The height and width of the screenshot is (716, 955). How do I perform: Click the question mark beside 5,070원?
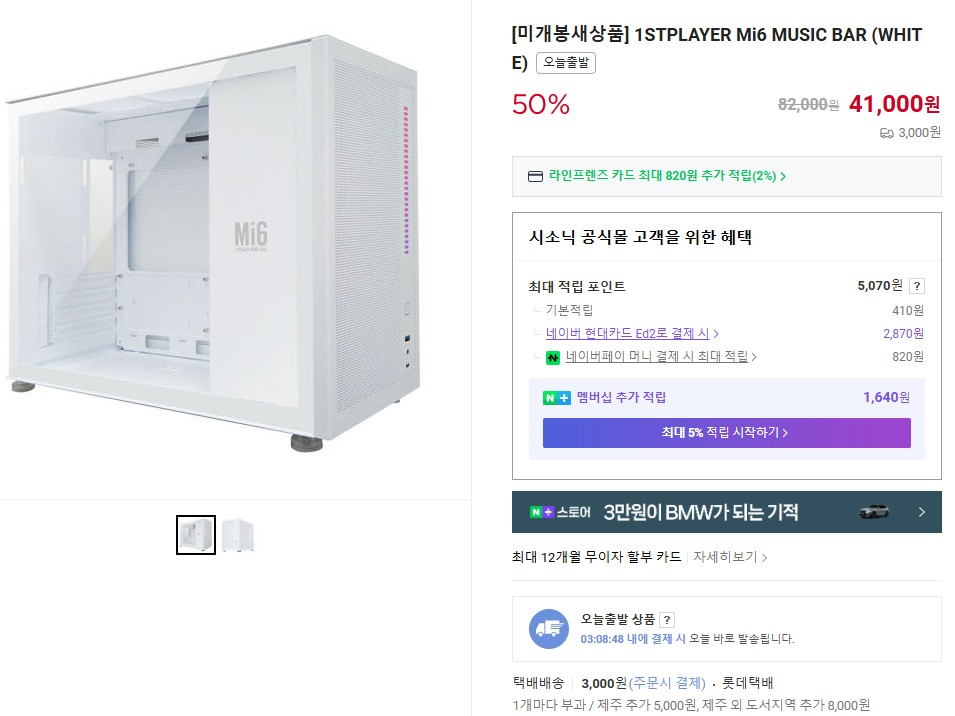pos(917,286)
